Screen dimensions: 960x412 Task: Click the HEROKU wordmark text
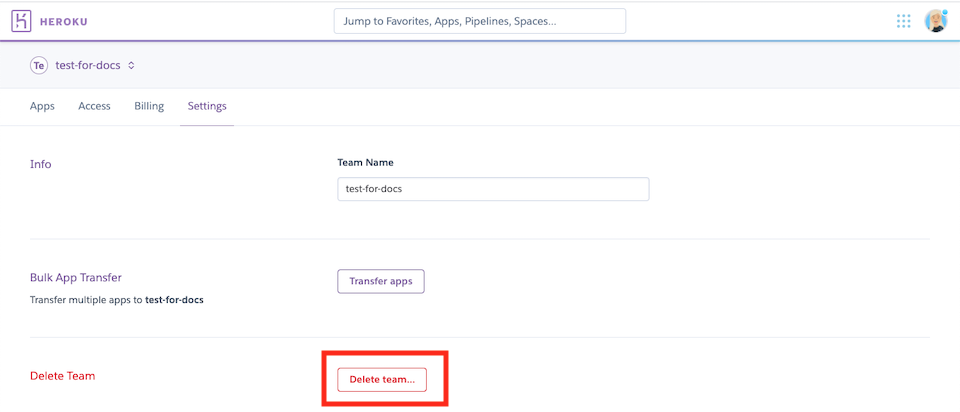click(x=67, y=21)
